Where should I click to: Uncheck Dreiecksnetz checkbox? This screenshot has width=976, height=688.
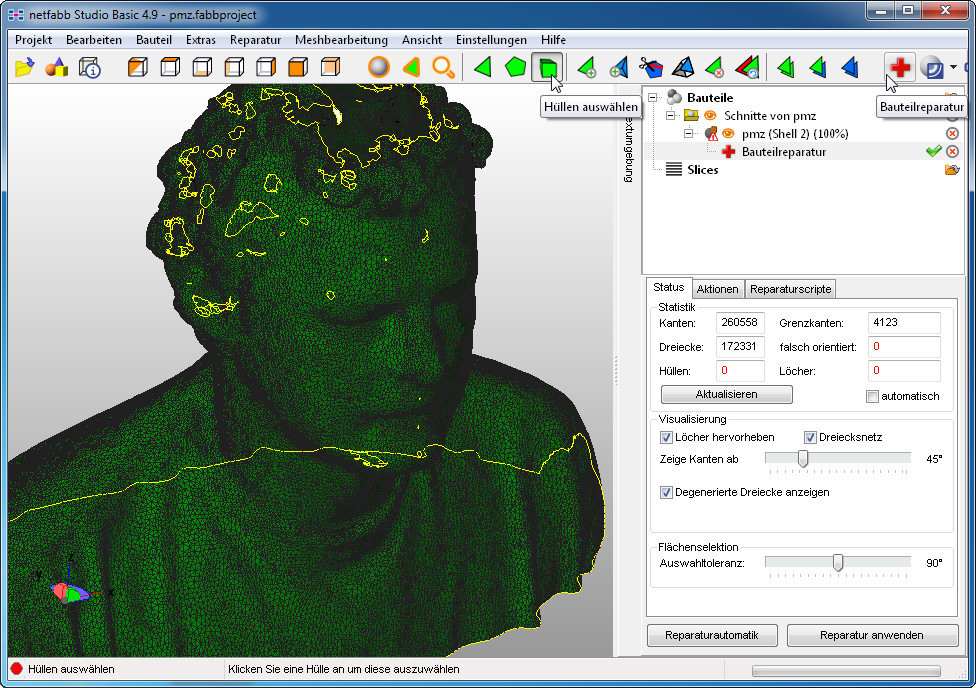click(810, 437)
